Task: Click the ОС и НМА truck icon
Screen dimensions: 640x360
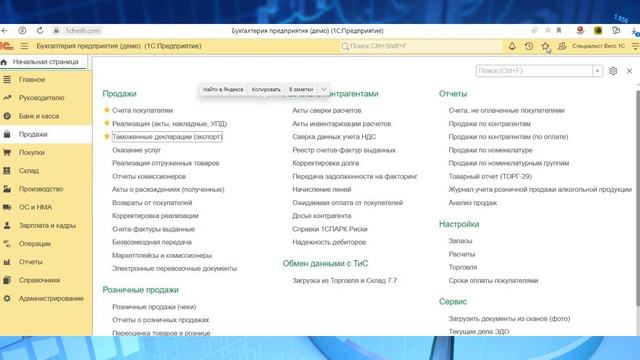Action: [x=7, y=207]
